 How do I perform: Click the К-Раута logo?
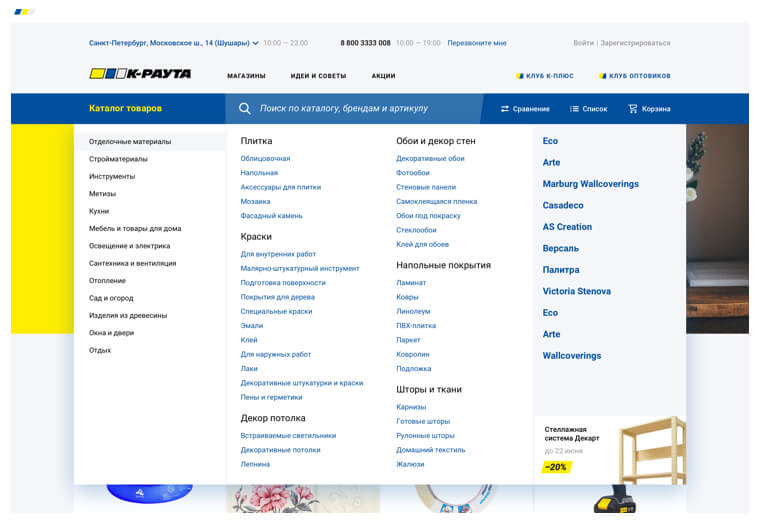pos(140,74)
